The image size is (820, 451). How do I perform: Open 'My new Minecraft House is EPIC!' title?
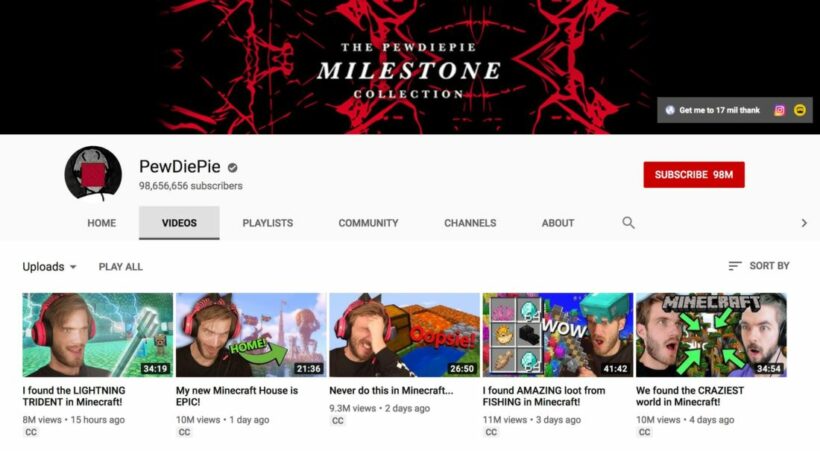coord(237,396)
